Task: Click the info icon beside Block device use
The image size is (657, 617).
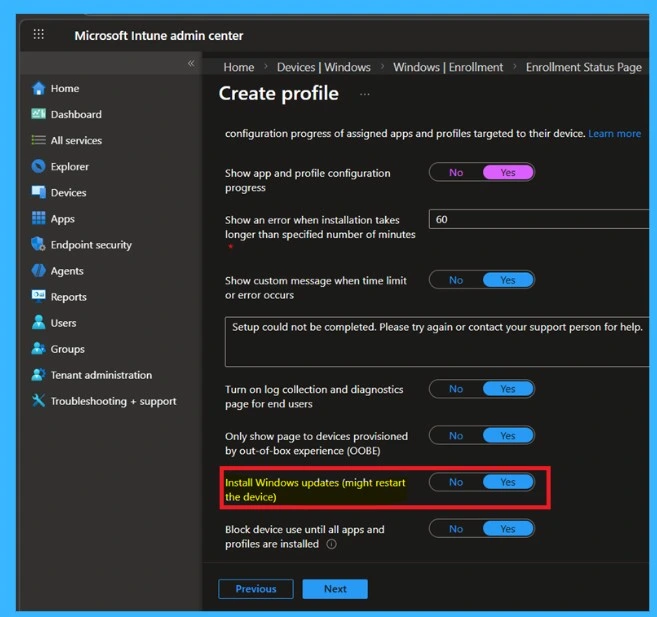Action: click(x=331, y=544)
